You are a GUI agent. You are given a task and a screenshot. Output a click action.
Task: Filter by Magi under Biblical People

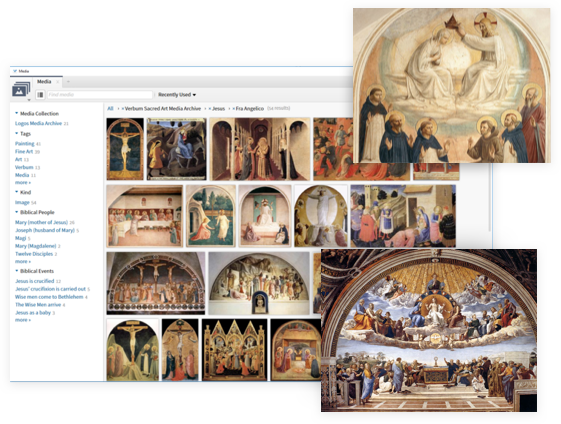20,238
